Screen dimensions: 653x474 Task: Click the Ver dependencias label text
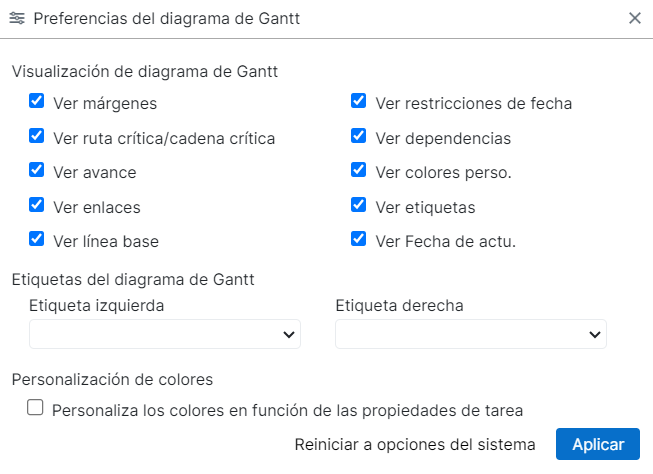(x=443, y=138)
